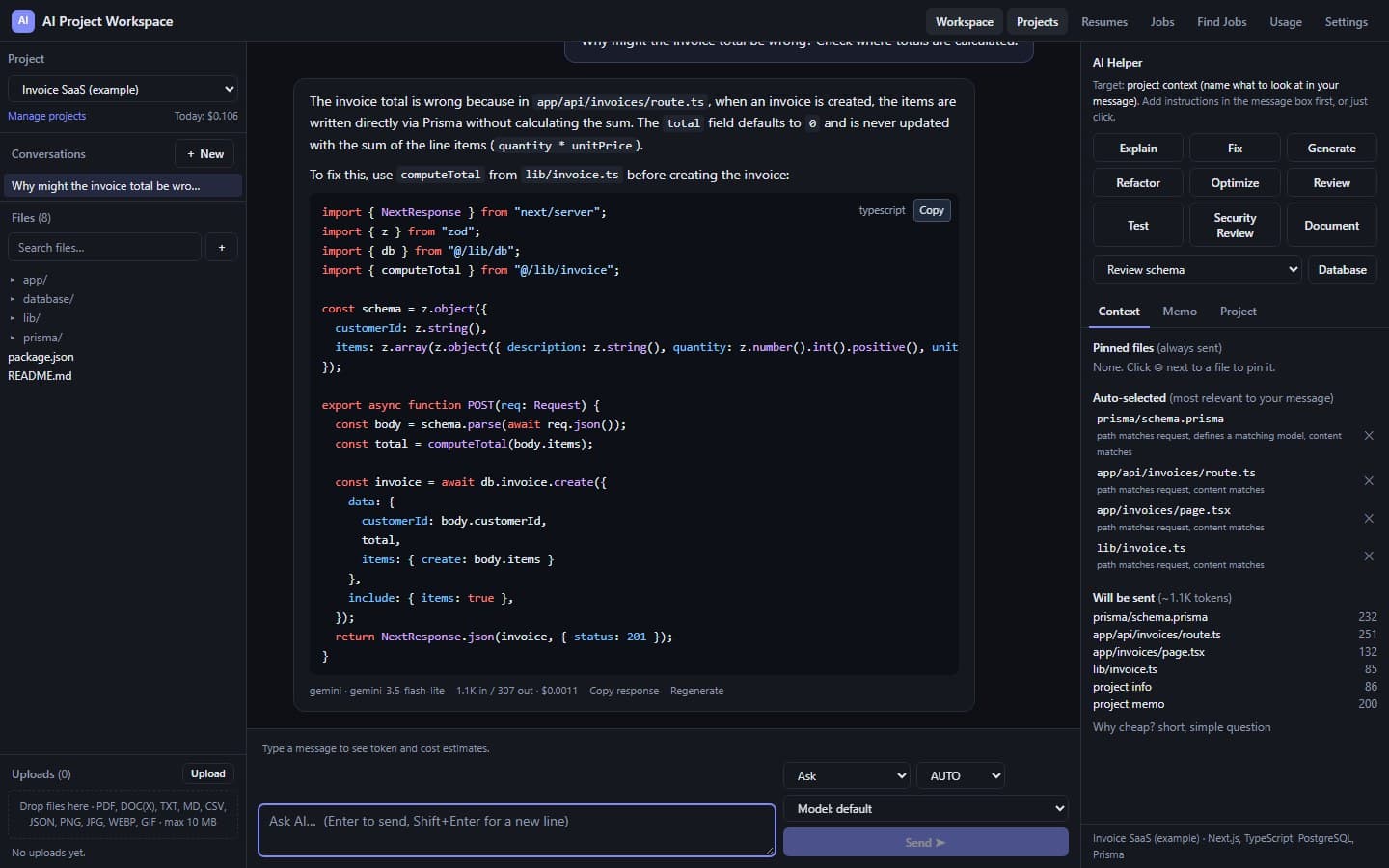Open Settings in top navigation
The image size is (1389, 868).
1347,21
